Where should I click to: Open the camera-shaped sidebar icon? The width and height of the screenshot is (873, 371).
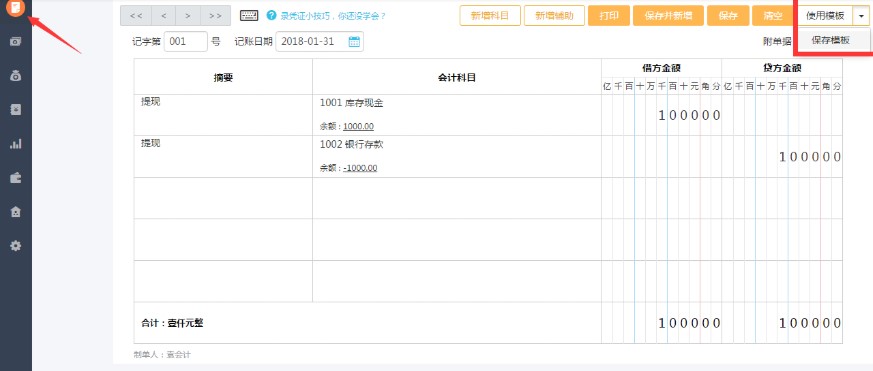click(x=16, y=41)
